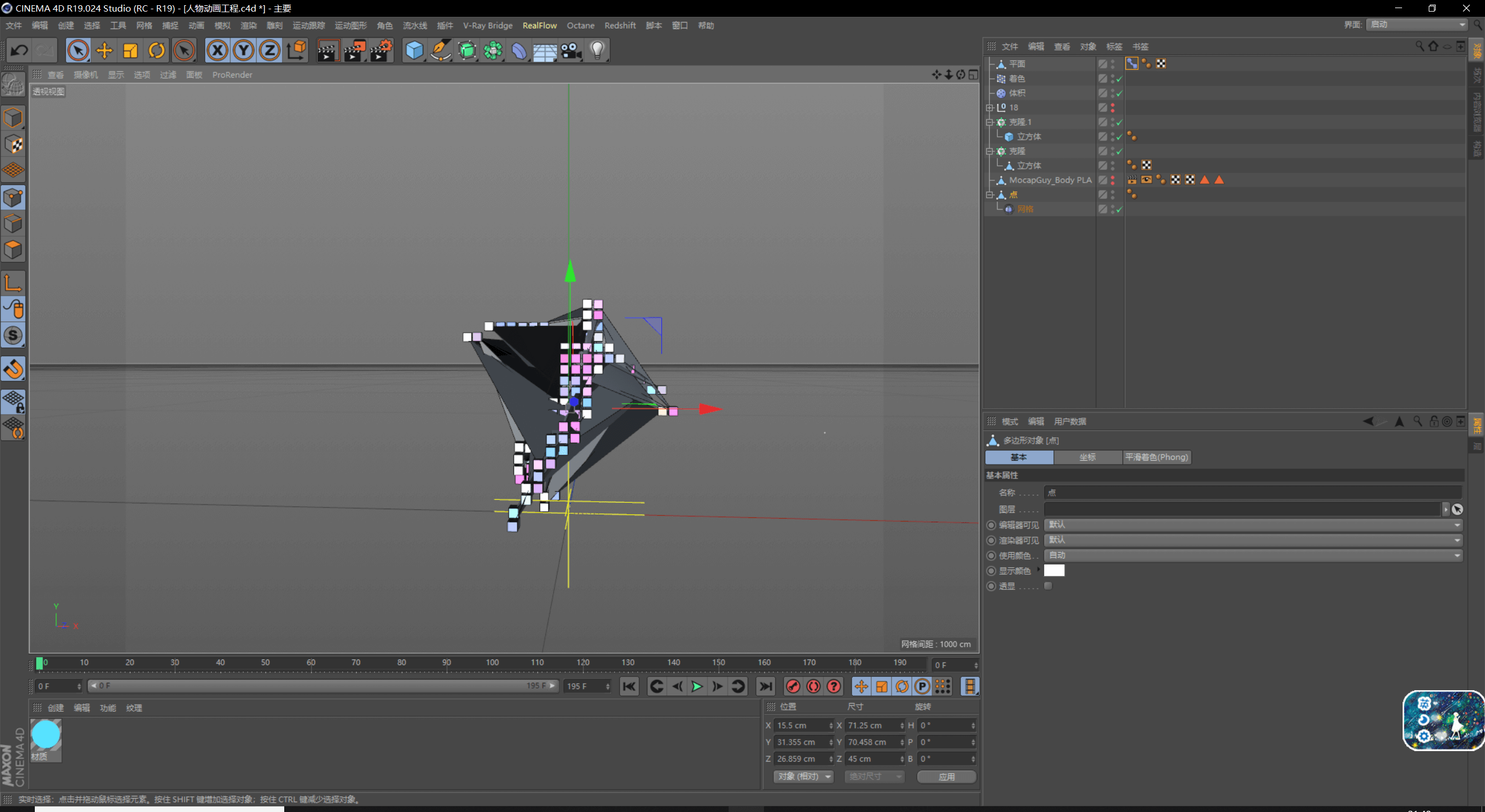
Task: Click the Scale tool icon
Action: pyautogui.click(x=131, y=50)
